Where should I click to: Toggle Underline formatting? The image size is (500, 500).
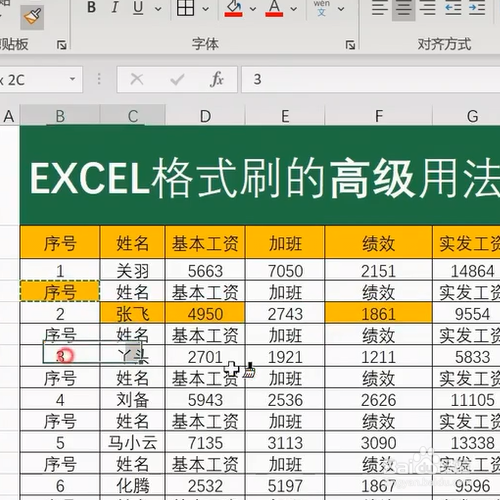[138, 8]
